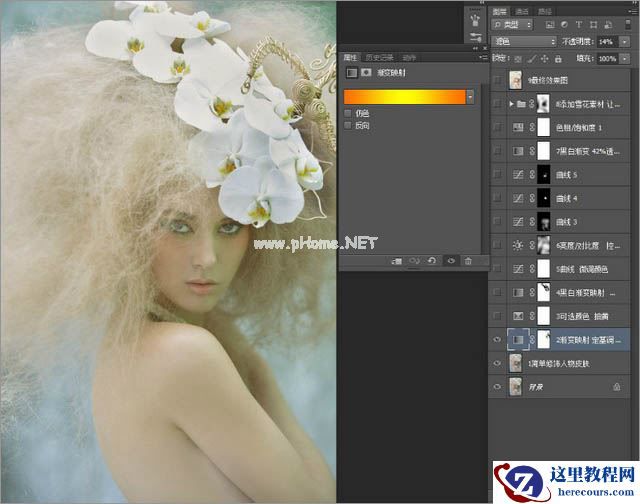Select the 9最终效果图 layer thumbnail
The width and height of the screenshot is (640, 504).
click(517, 80)
